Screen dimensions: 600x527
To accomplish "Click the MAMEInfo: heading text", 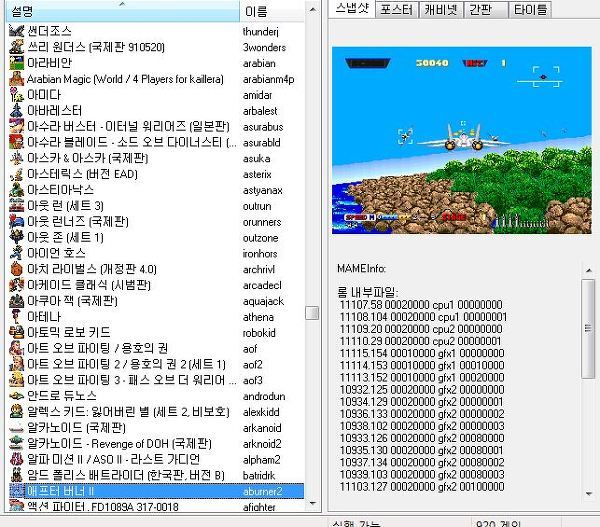I will click(361, 269).
